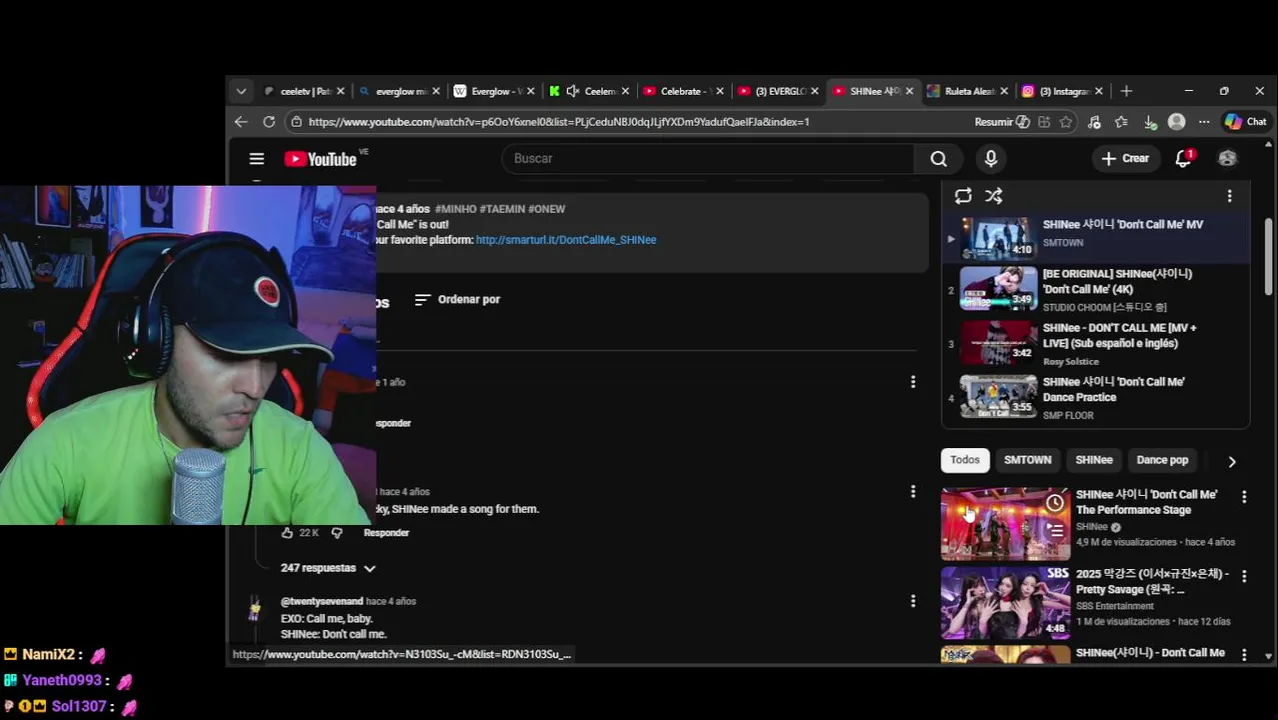Open browser downloads icon
Image resolution: width=1278 pixels, height=720 pixels.
[1150, 122]
